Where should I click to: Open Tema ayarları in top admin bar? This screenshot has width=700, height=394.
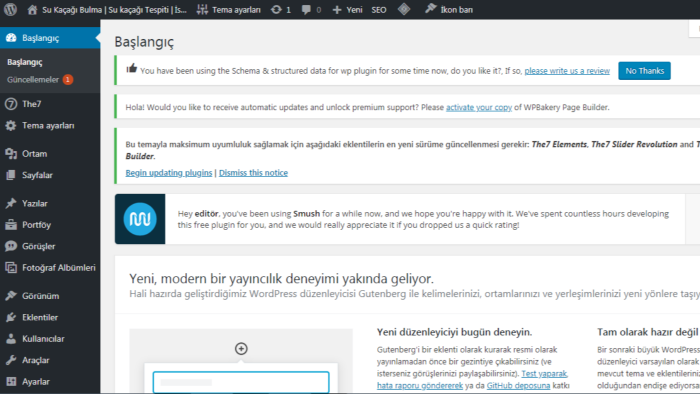[x=229, y=9]
